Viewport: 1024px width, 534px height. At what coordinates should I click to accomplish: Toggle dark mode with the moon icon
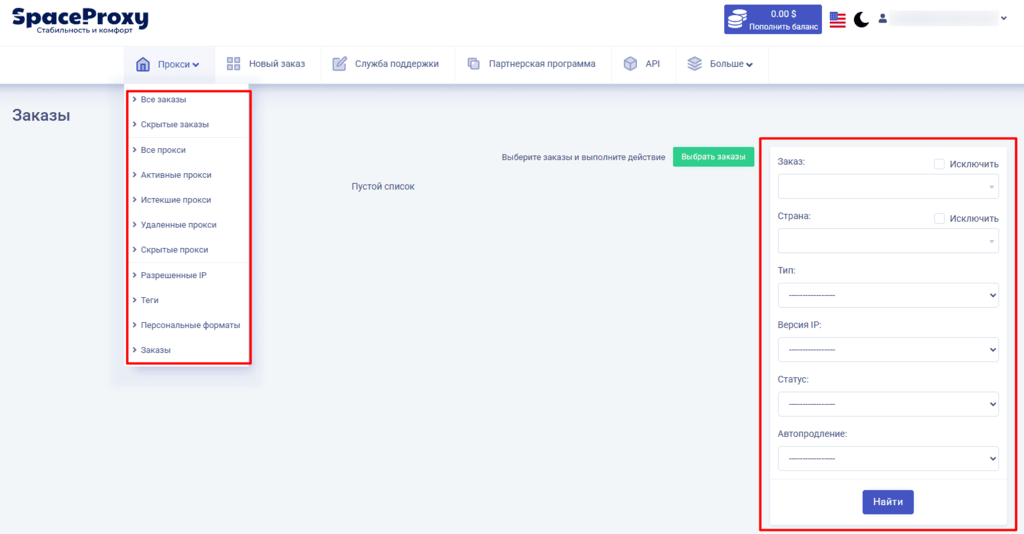click(x=861, y=19)
